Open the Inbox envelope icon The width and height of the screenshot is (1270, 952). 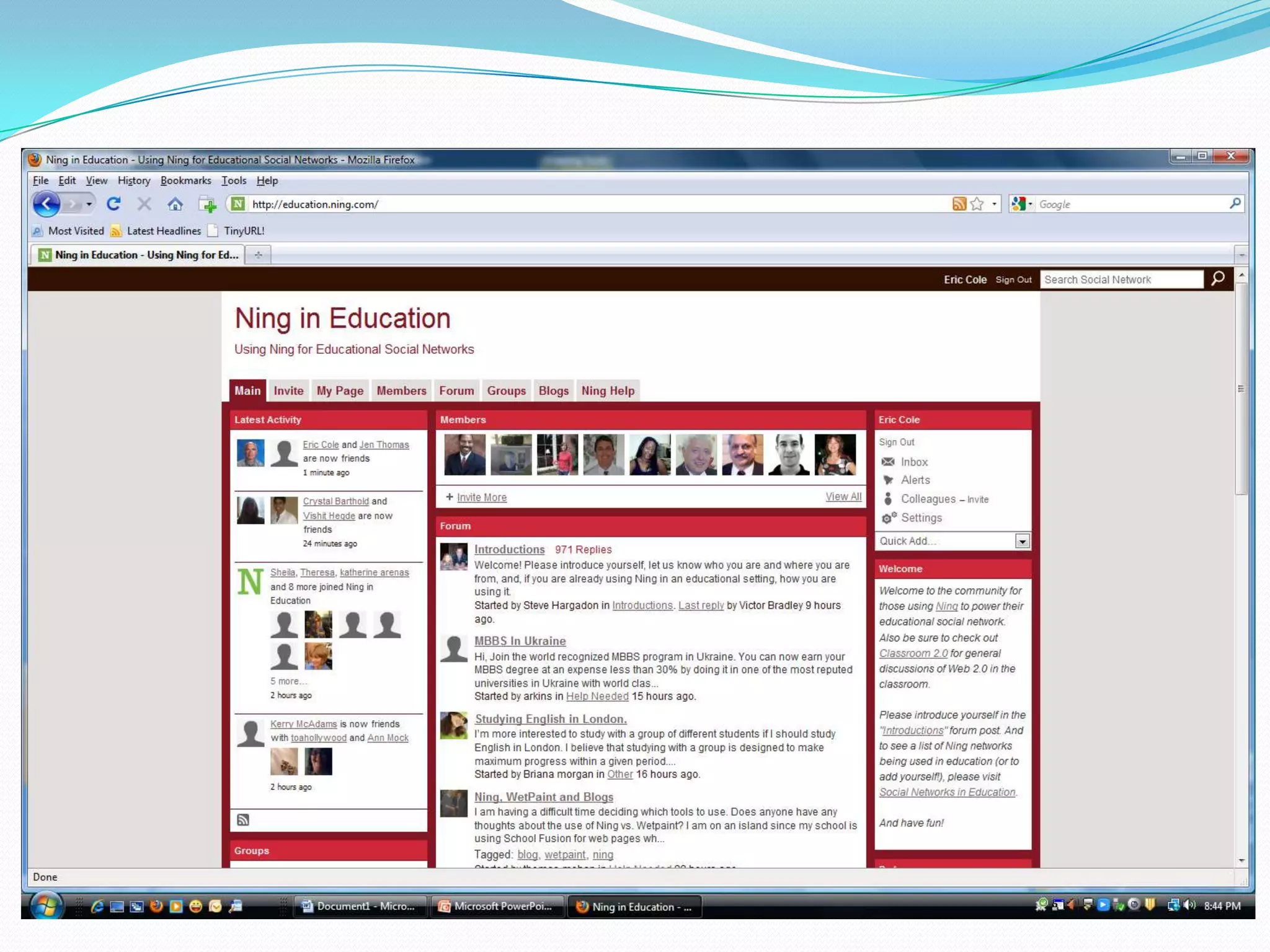(888, 462)
